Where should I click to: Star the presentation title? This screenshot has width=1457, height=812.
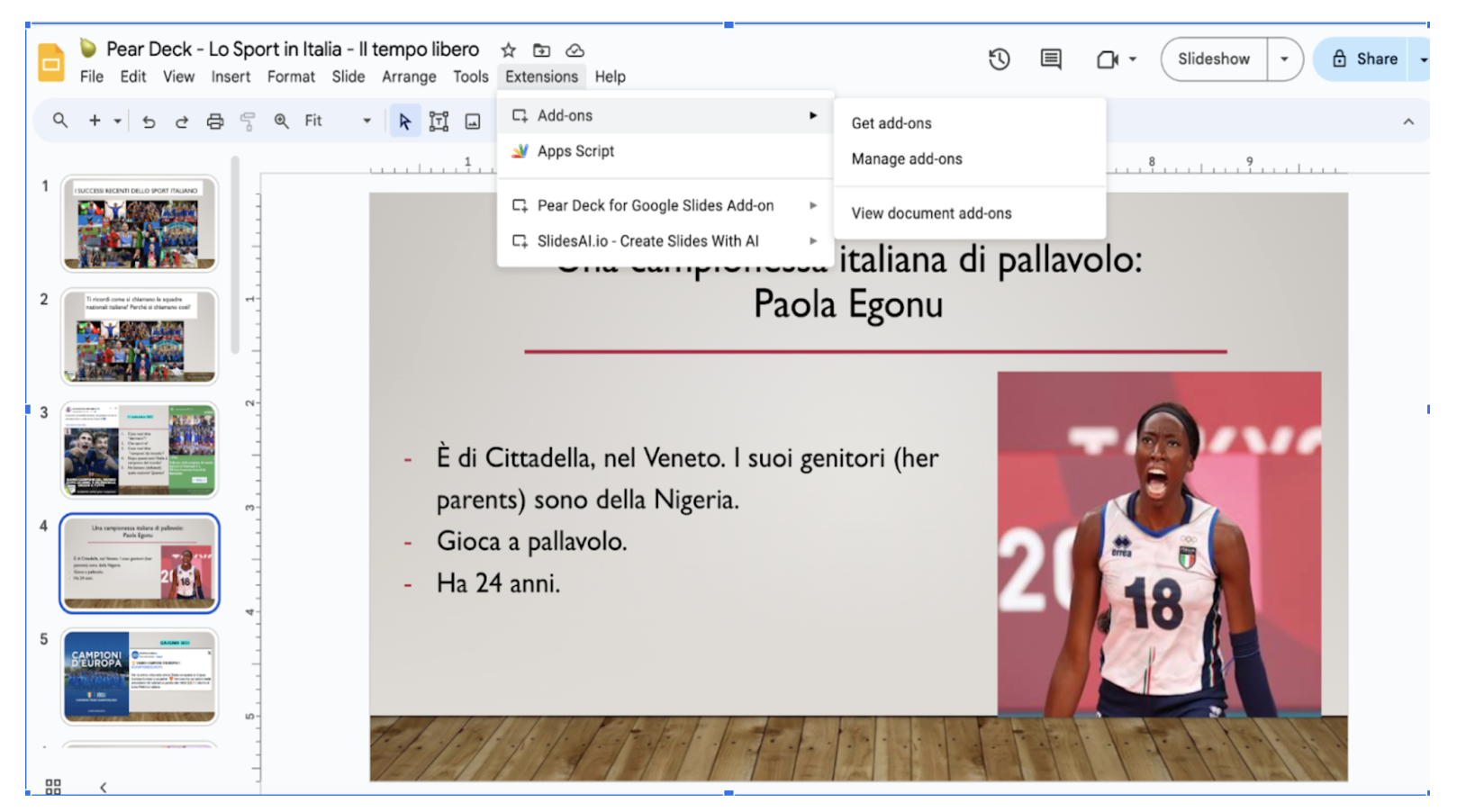pos(509,50)
